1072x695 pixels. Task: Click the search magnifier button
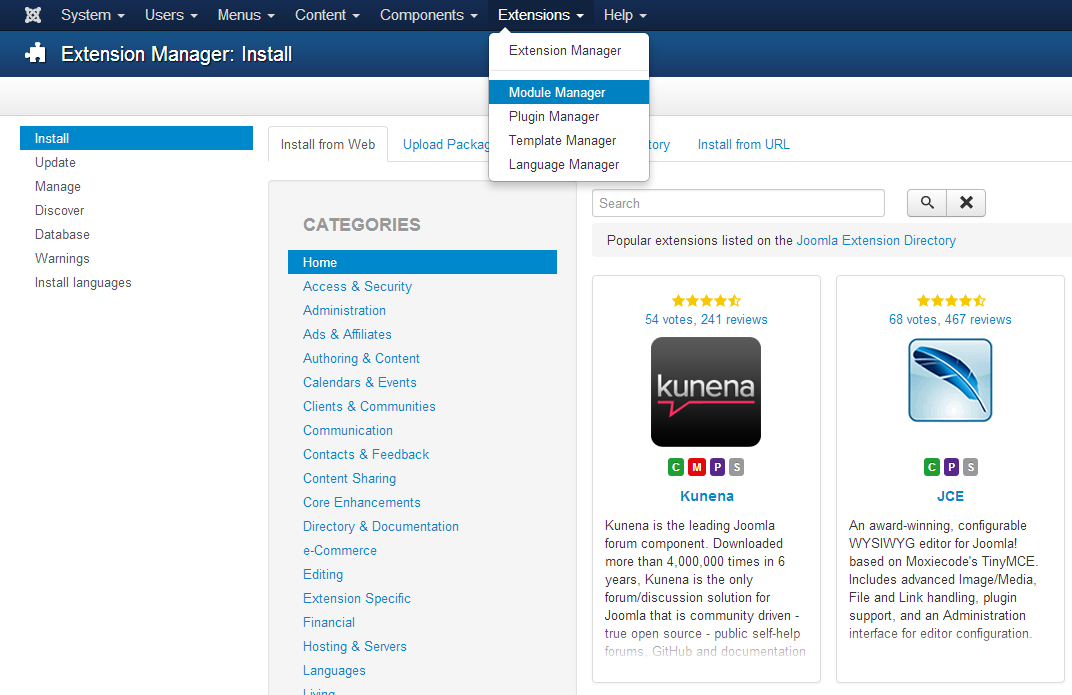927,203
